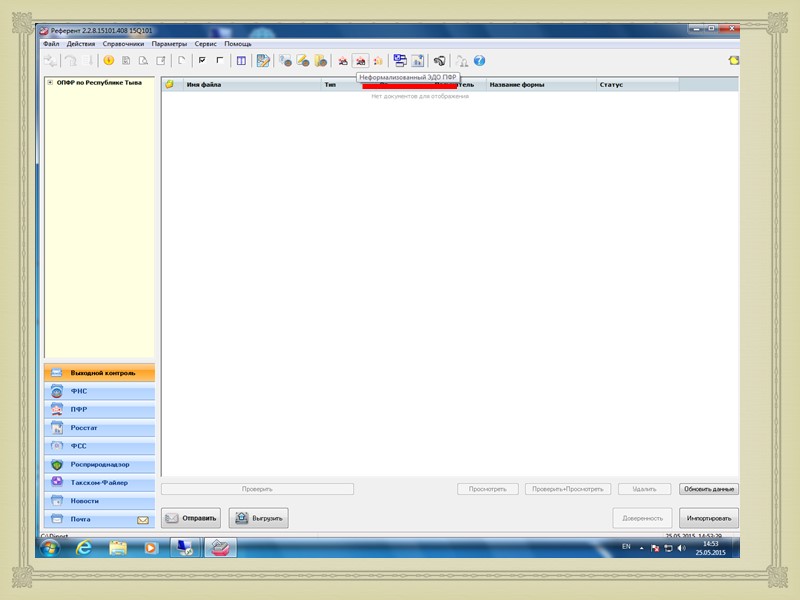Open the Справочники menu

click(123, 44)
